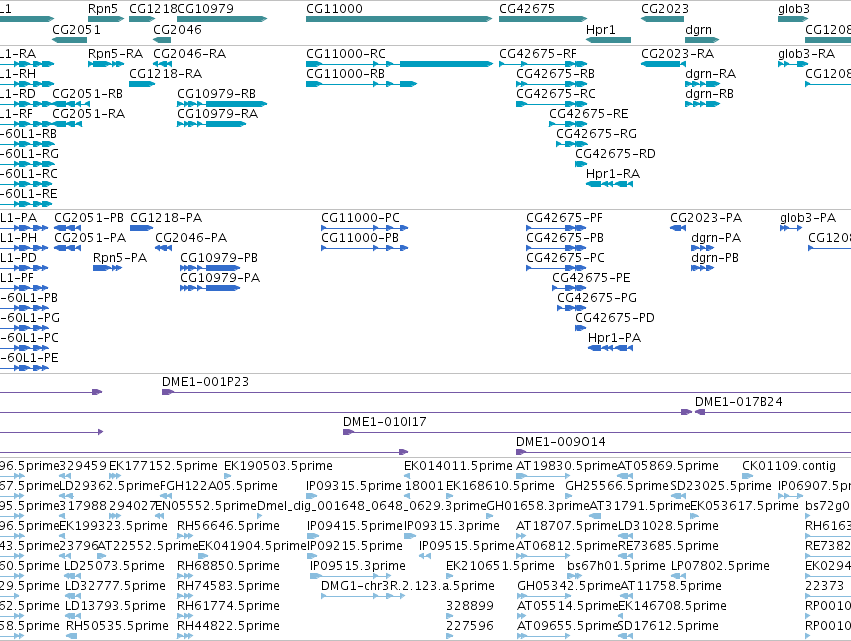Select the CG2023 gene label
Image resolution: width=851 pixels, height=641 pixels.
click(665, 9)
